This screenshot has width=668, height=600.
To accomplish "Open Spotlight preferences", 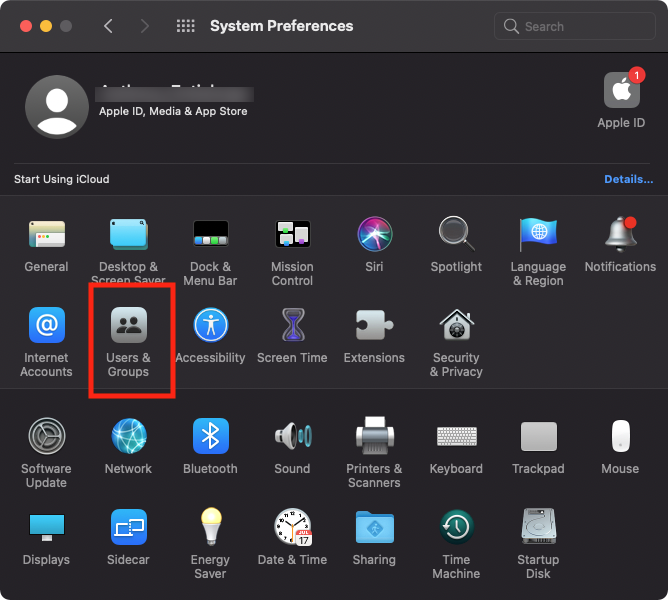I will tap(456, 234).
